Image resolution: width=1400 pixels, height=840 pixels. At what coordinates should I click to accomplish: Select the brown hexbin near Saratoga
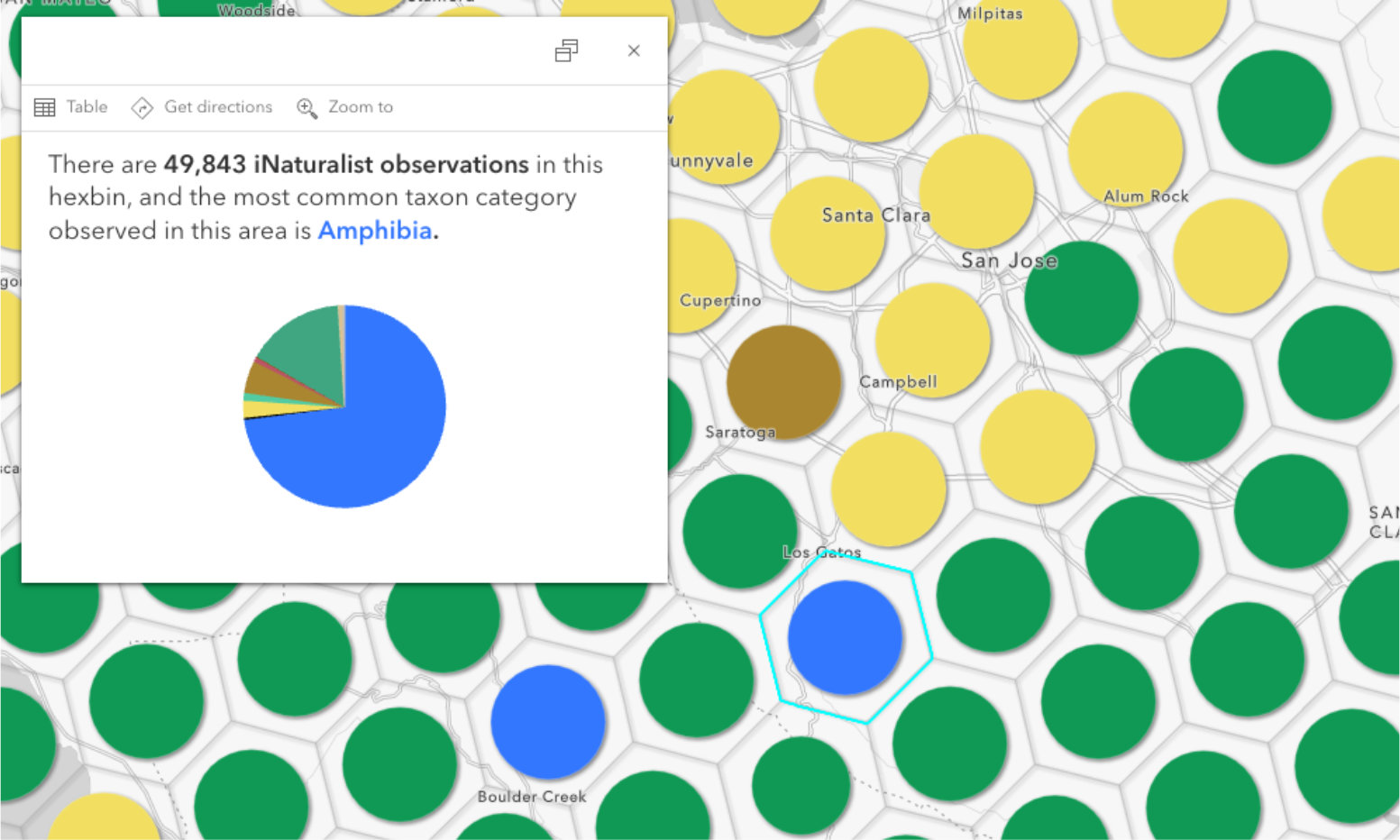(x=782, y=382)
